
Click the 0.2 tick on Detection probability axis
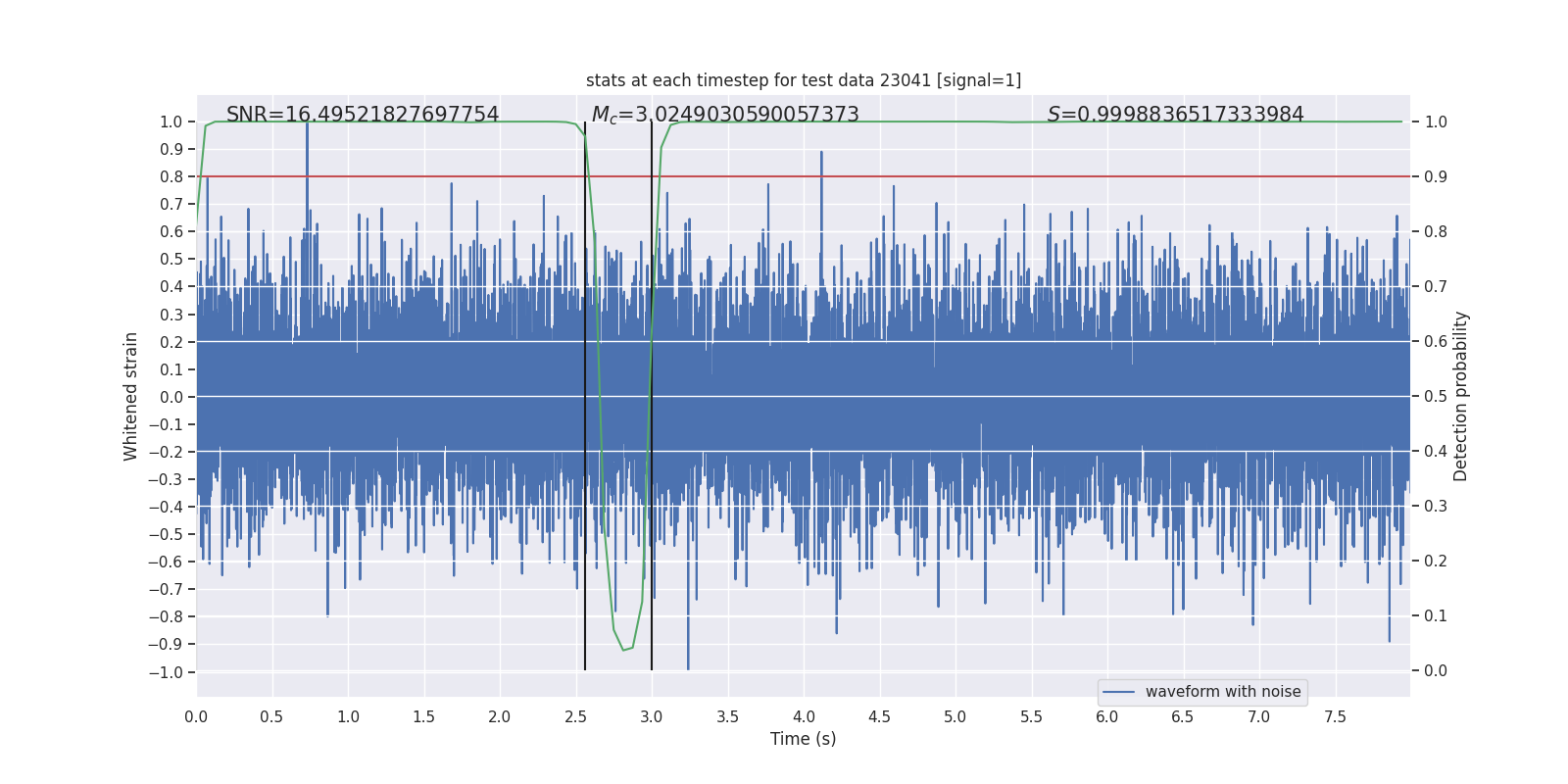pos(1436,561)
